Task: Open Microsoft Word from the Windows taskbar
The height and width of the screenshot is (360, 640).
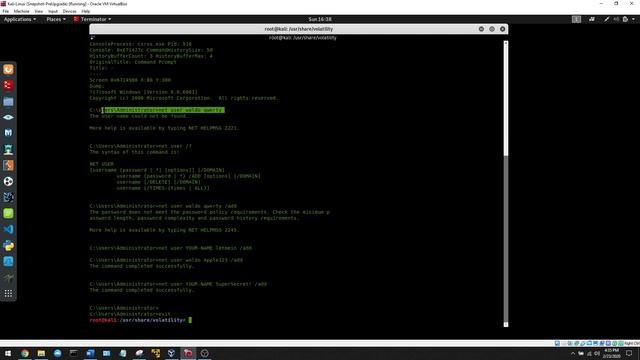Action: (90, 353)
